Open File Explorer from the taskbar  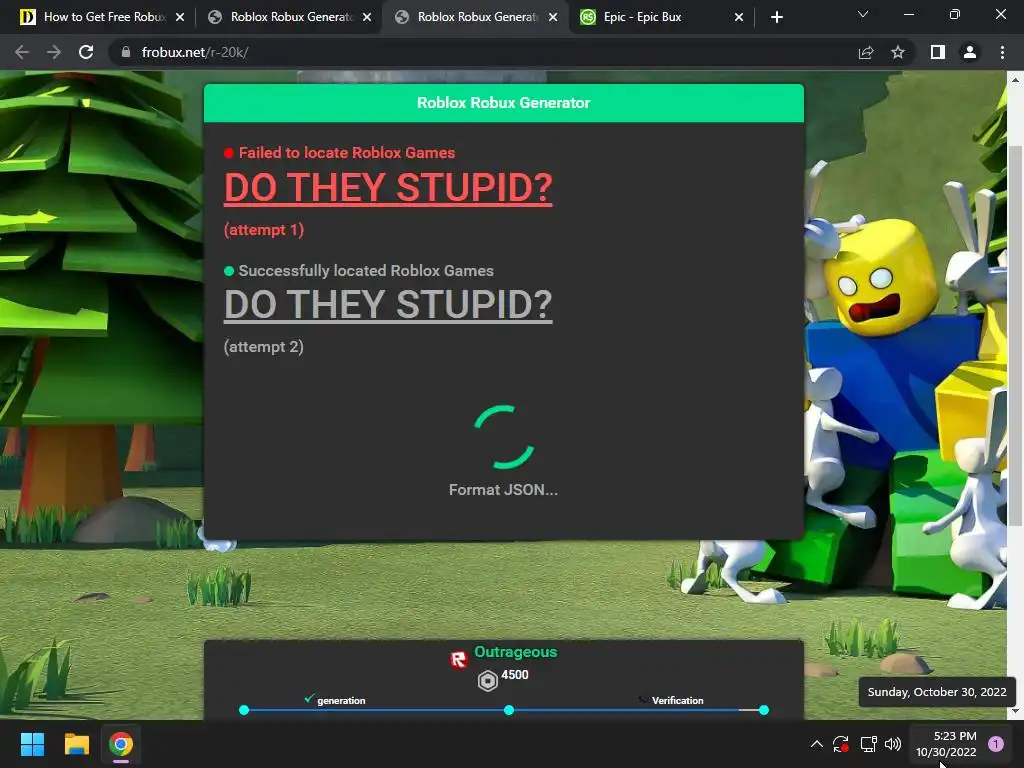tap(76, 744)
